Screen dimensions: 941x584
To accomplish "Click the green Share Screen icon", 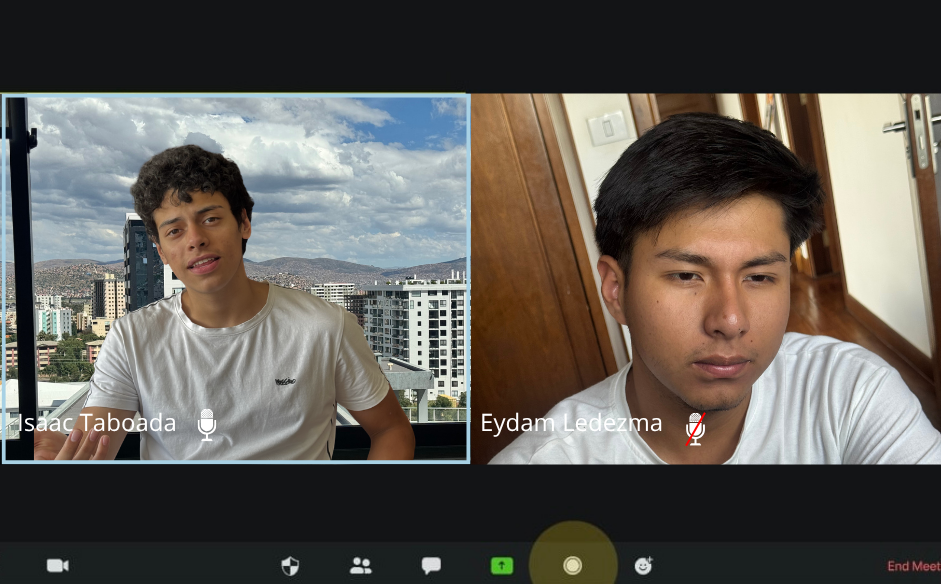I will pyautogui.click(x=502, y=566).
